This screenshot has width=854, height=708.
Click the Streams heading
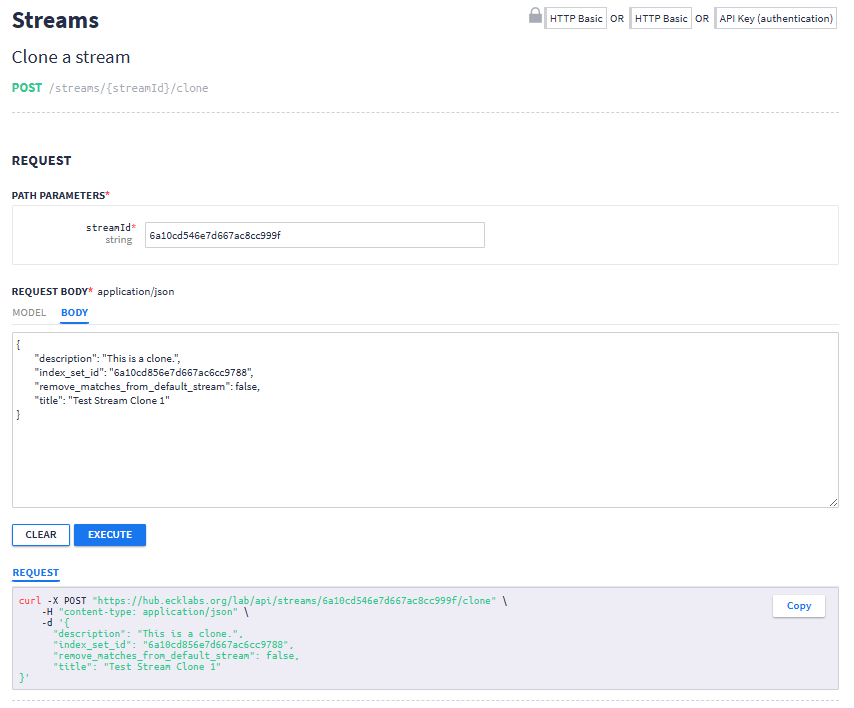tap(56, 21)
